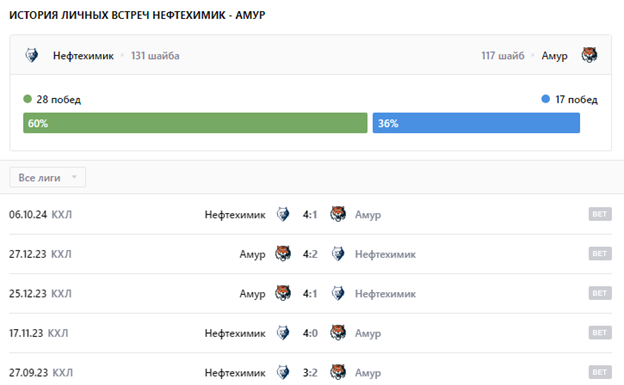The height and width of the screenshot is (385, 624).
Task: Click Нефтехимик name in 25.12.23 row
Action: (x=385, y=294)
